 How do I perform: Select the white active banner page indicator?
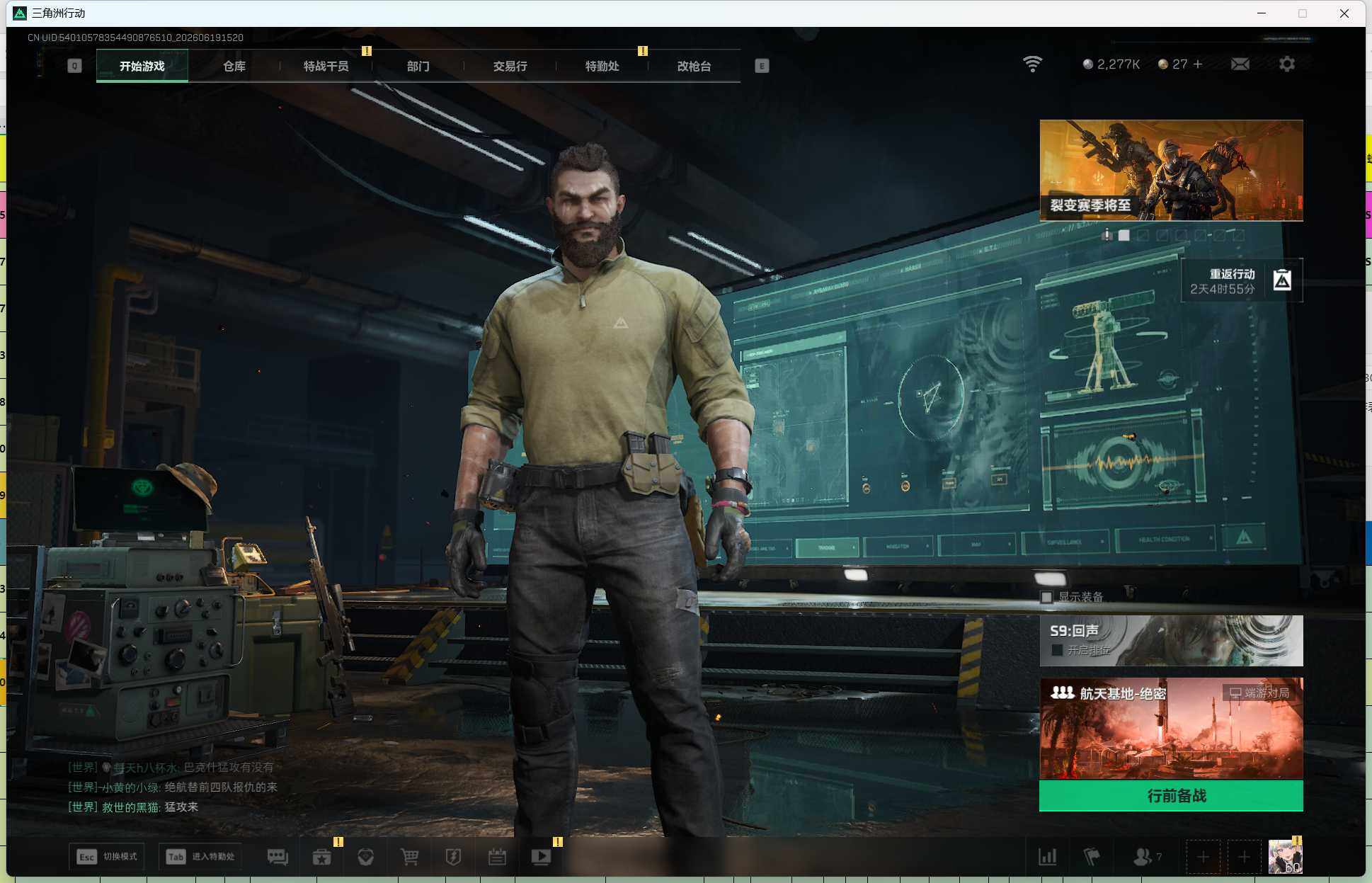(x=1124, y=235)
